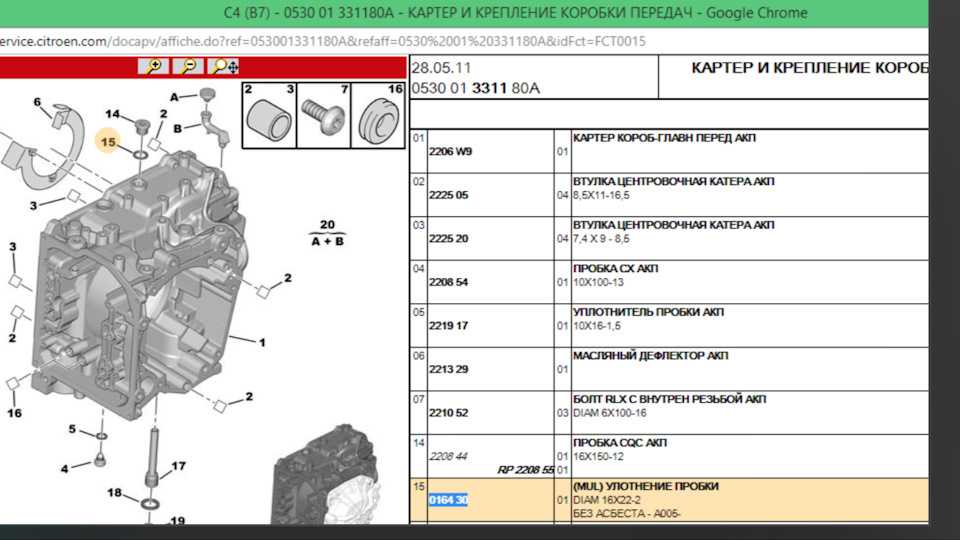Image resolution: width=960 pixels, height=540 pixels.
Task: Select callout 6 deflector label
Action: (x=37, y=102)
